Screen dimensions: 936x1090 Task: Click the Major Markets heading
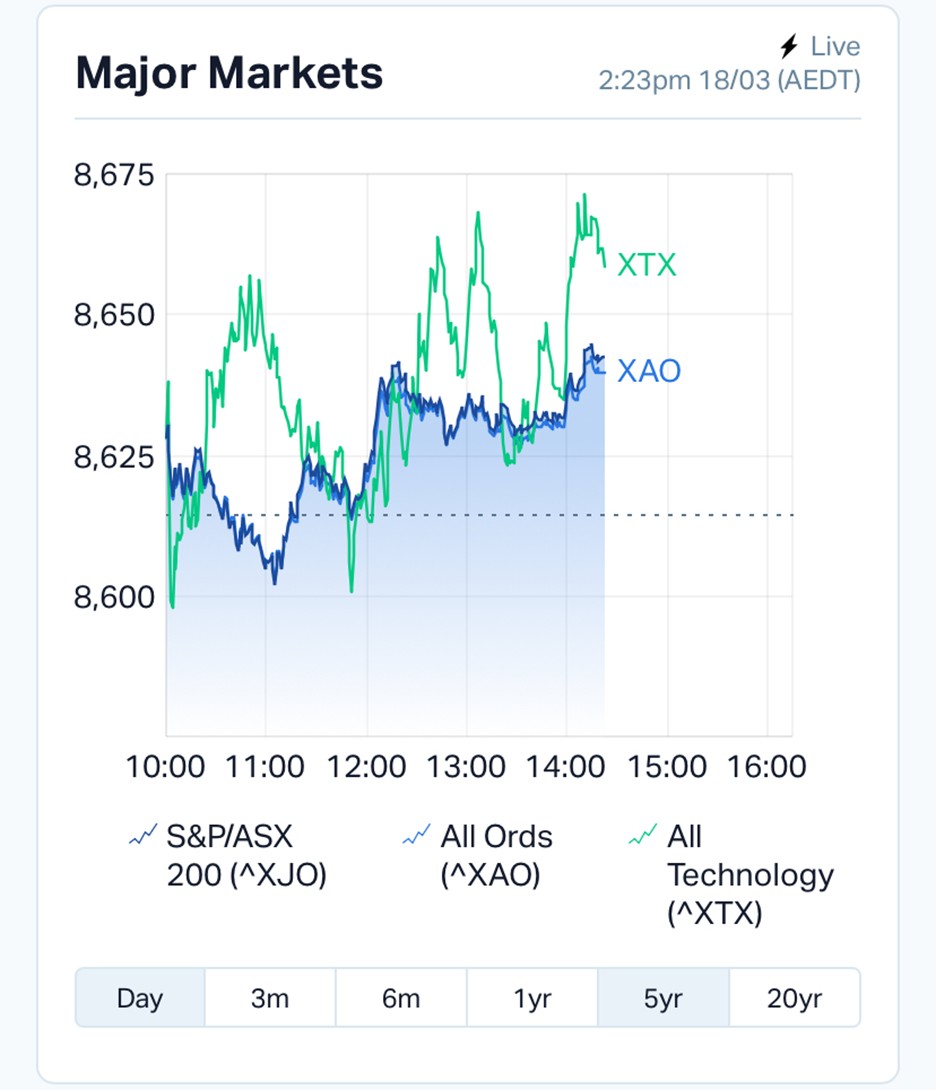229,73
